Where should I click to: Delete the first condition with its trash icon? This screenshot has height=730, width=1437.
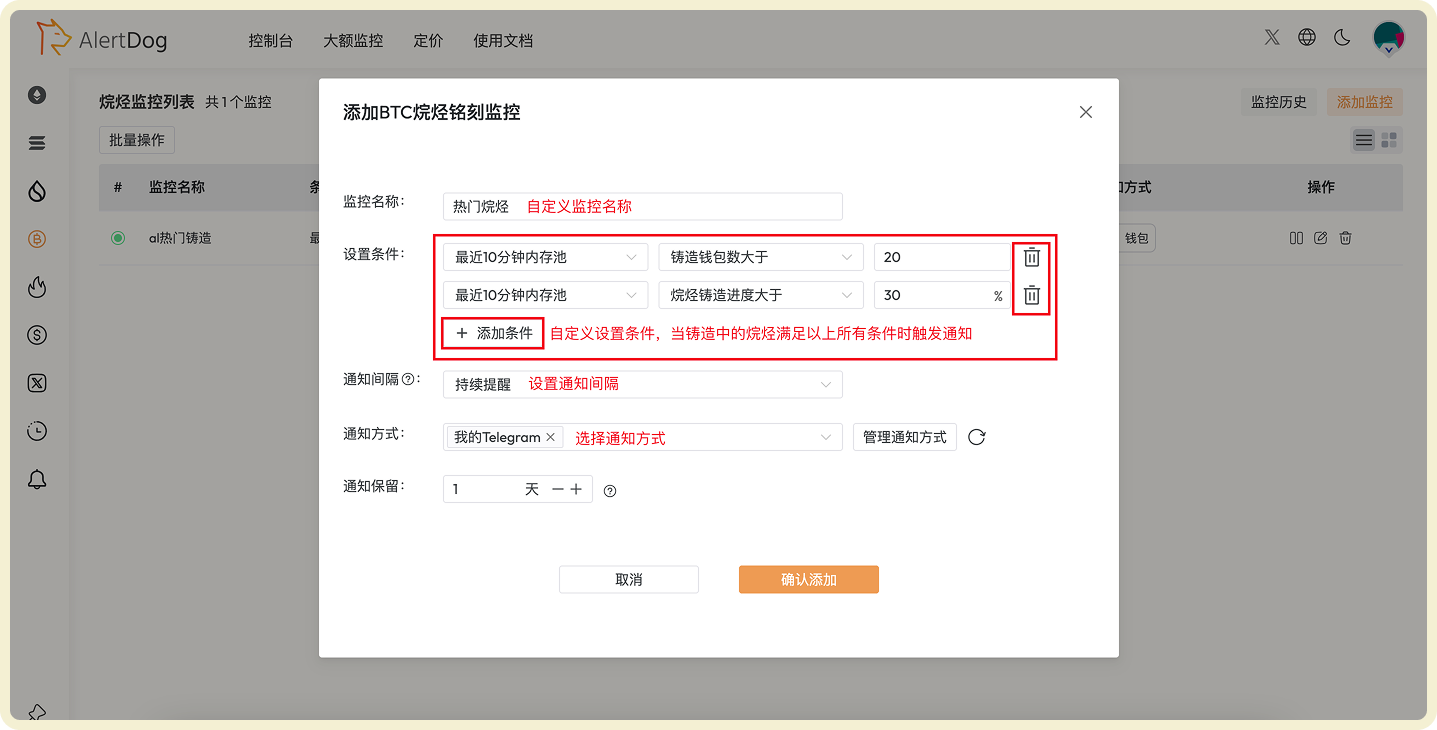tap(1031, 257)
